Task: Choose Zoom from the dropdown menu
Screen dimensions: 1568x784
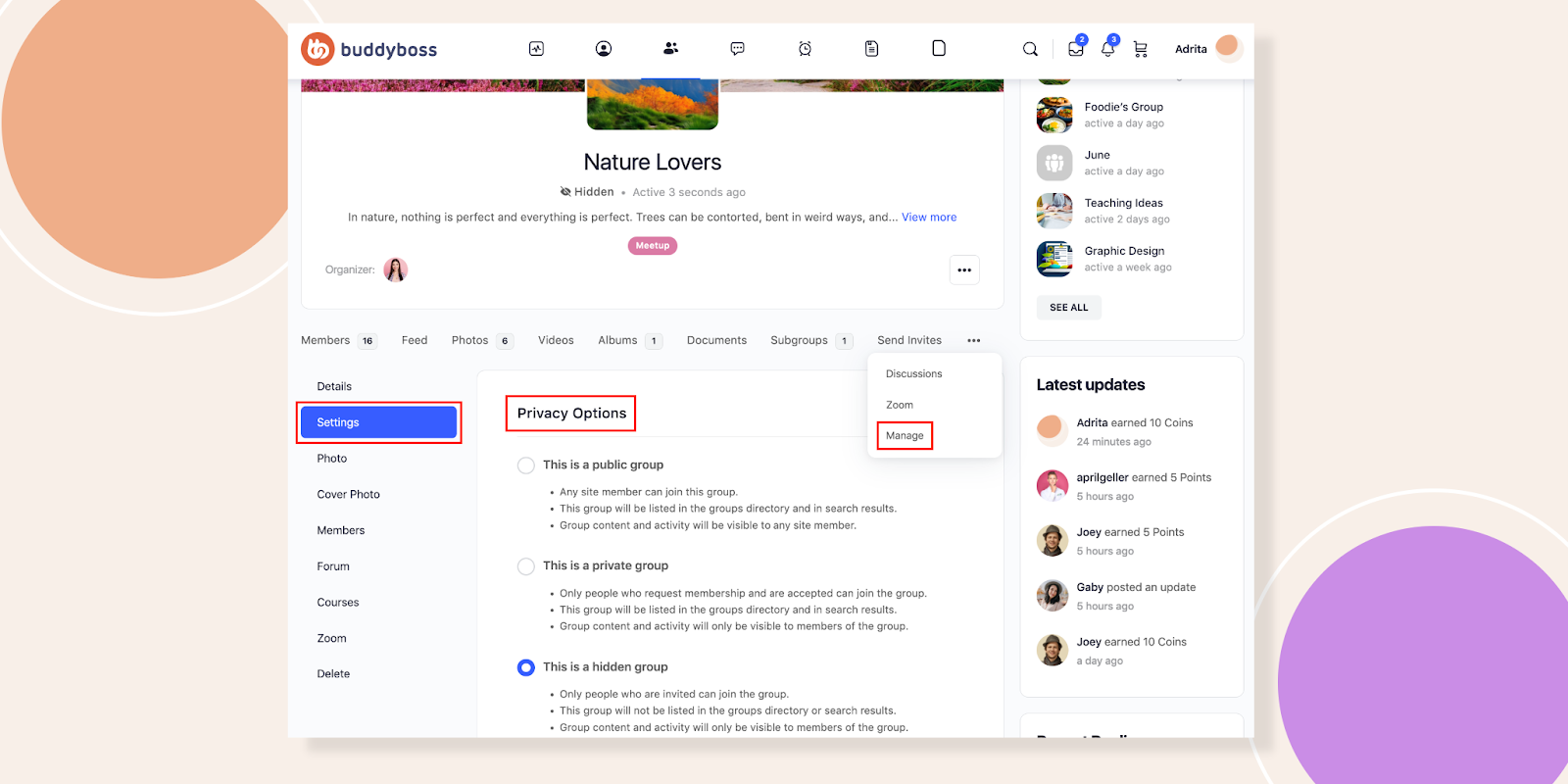Action: tap(900, 405)
